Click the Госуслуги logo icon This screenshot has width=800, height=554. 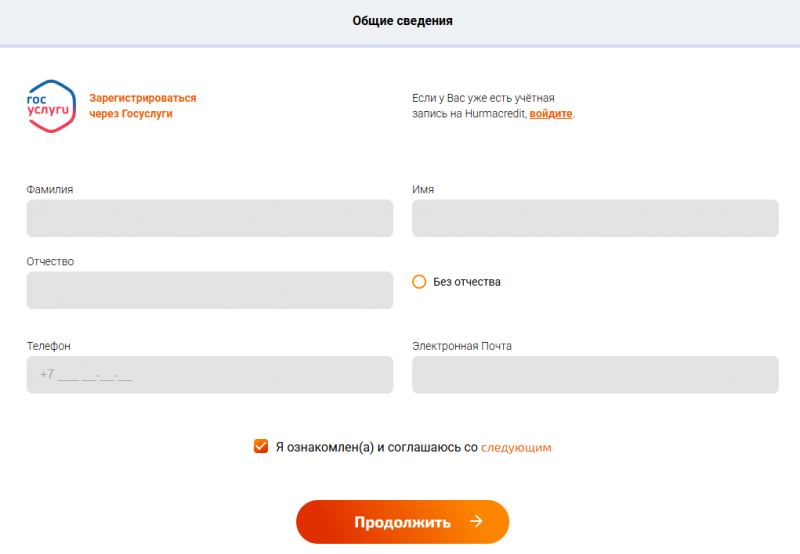[51, 104]
